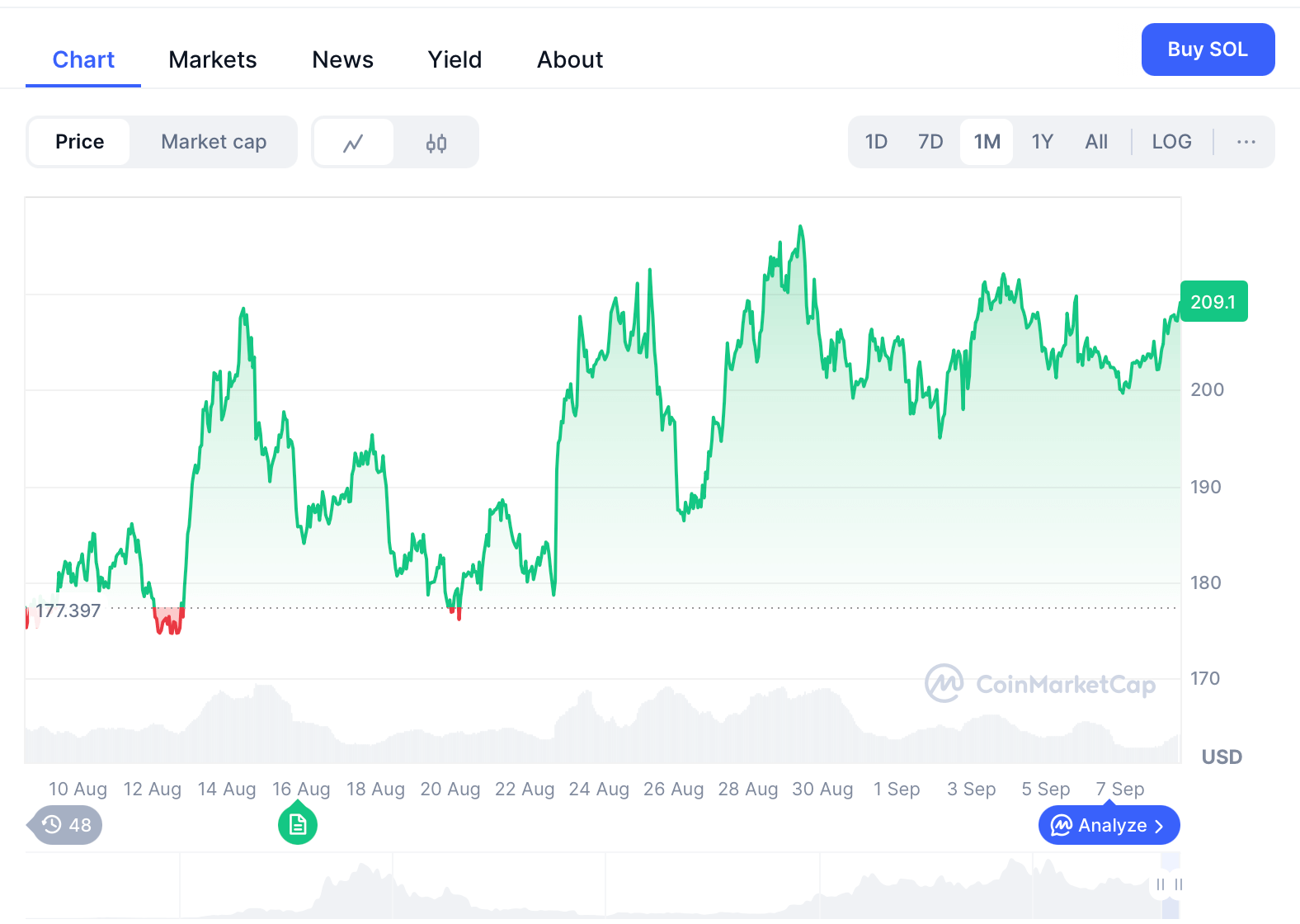1300x924 pixels.
Task: Open the Markets tab
Action: coord(213,59)
